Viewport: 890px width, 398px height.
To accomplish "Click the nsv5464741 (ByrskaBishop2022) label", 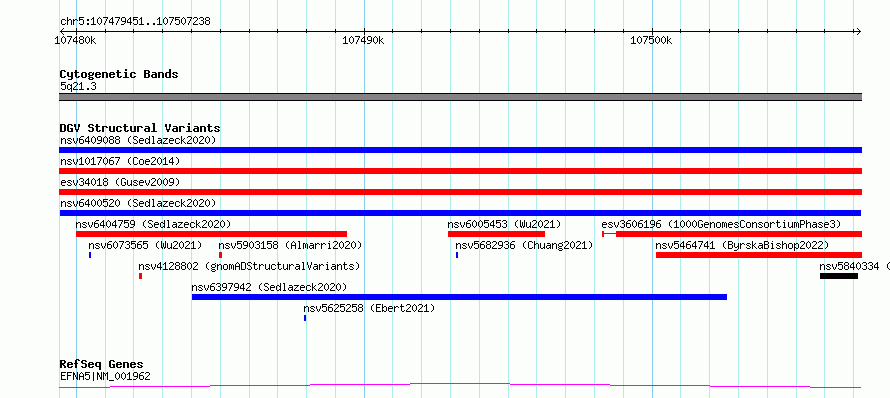I will pyautogui.click(x=742, y=245).
